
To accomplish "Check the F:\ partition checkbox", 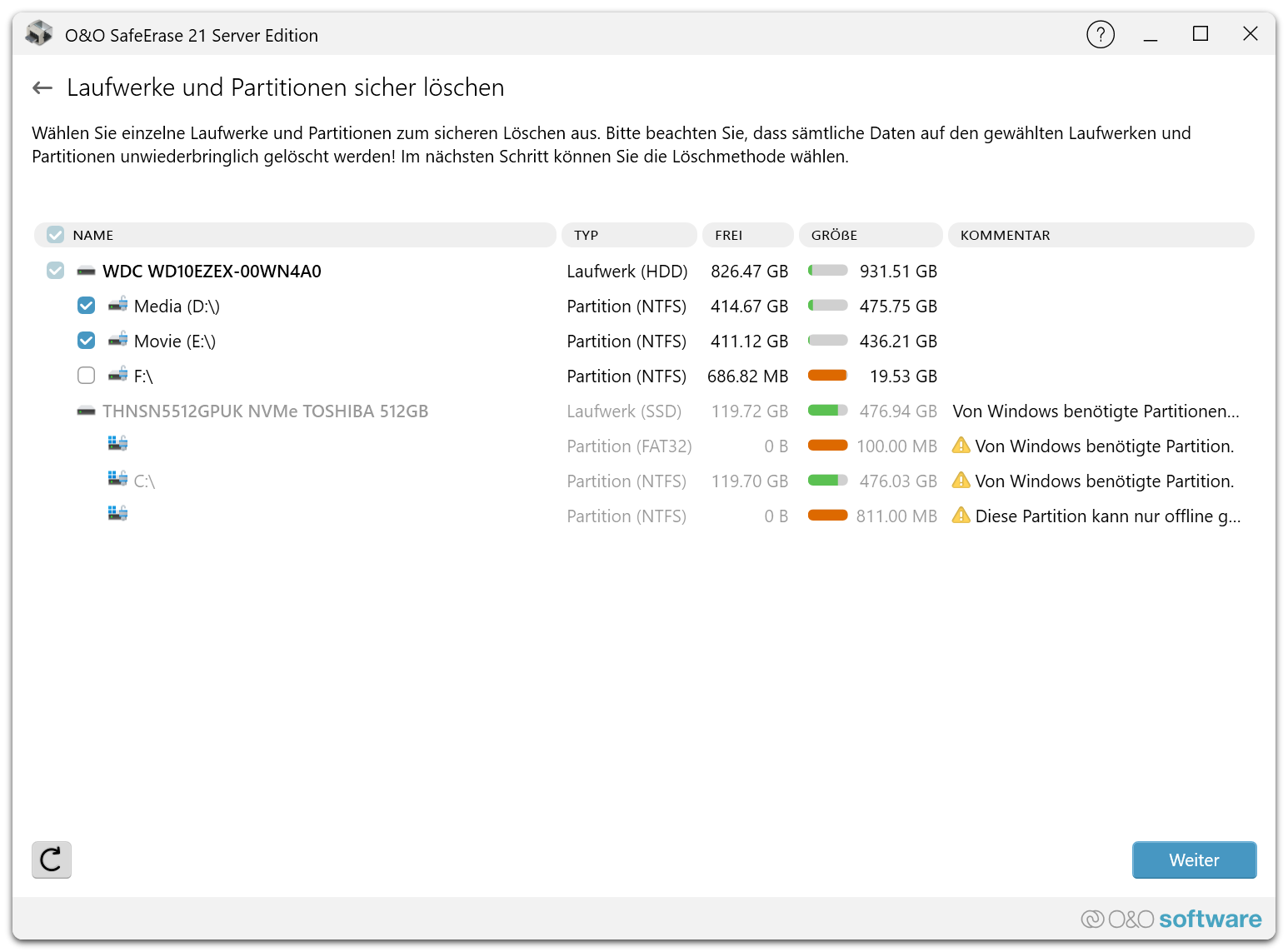I will coord(86,376).
